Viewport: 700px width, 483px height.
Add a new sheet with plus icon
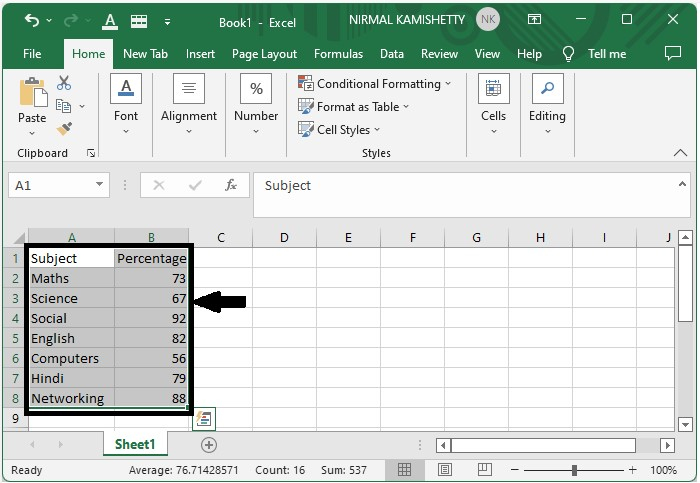pos(209,444)
